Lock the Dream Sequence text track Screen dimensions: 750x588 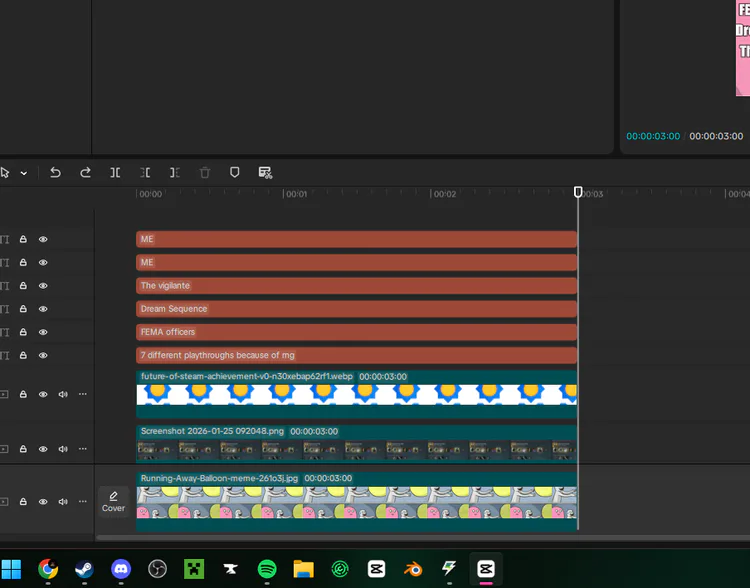[x=23, y=309]
